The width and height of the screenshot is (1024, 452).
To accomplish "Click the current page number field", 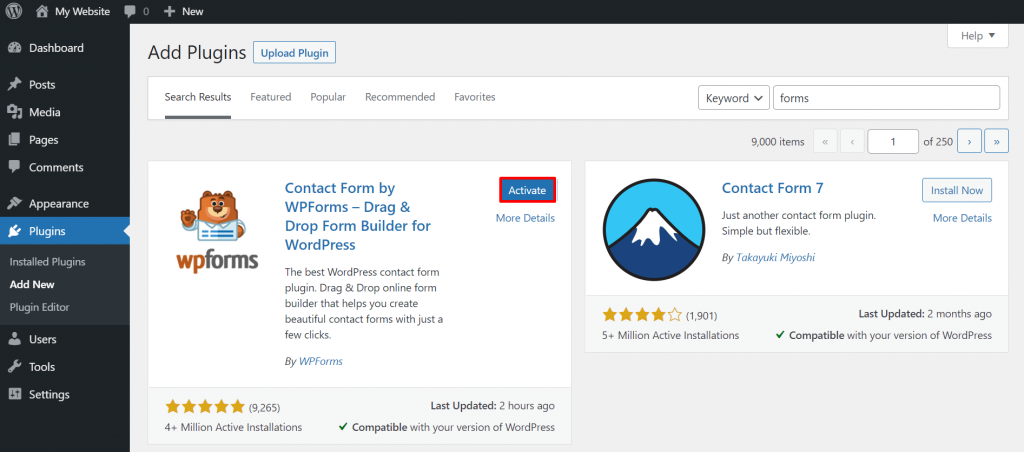I will point(893,141).
